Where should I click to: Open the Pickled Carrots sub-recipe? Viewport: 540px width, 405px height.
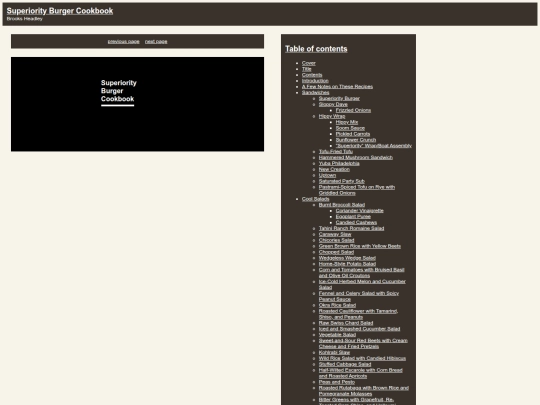pos(353,134)
